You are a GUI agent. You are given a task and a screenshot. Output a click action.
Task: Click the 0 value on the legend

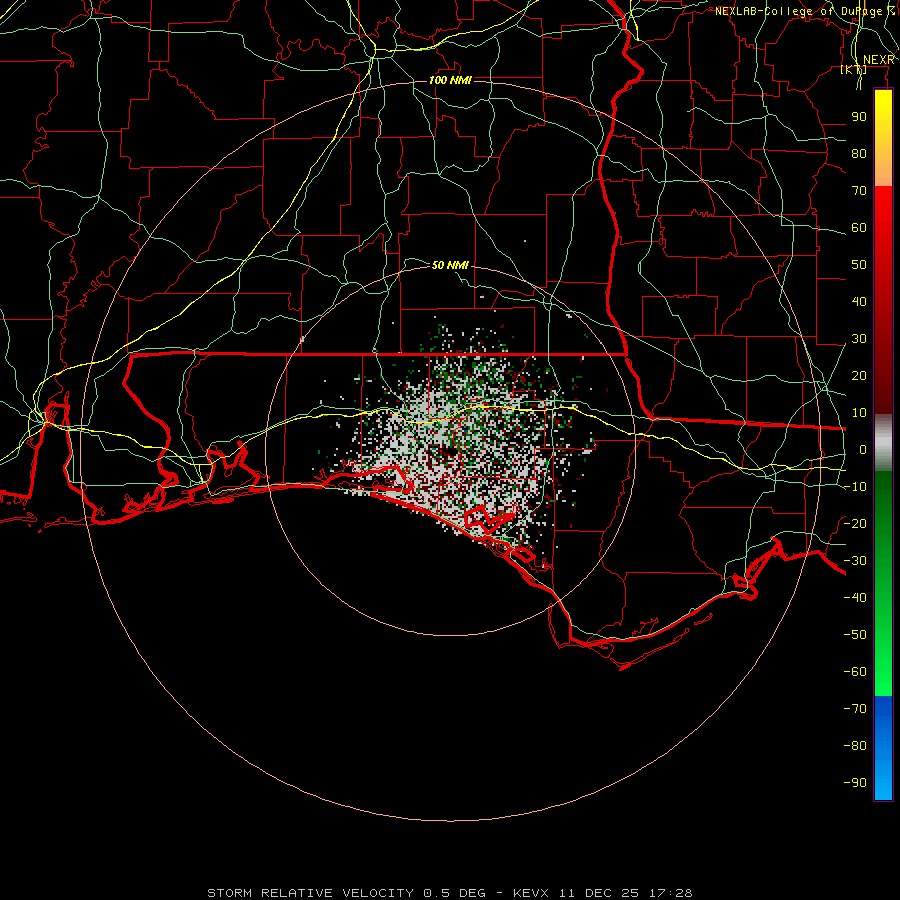(x=863, y=450)
